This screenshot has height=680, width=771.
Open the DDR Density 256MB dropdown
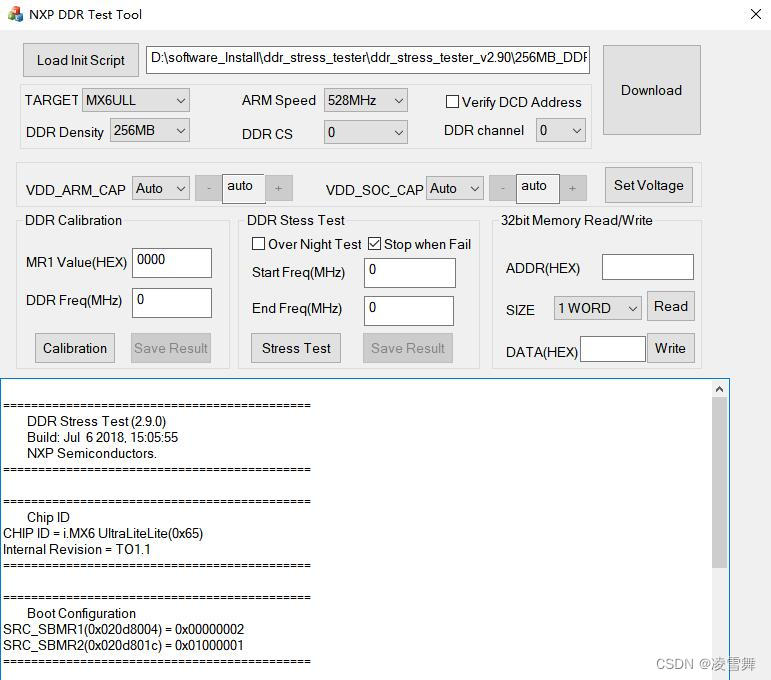point(149,130)
